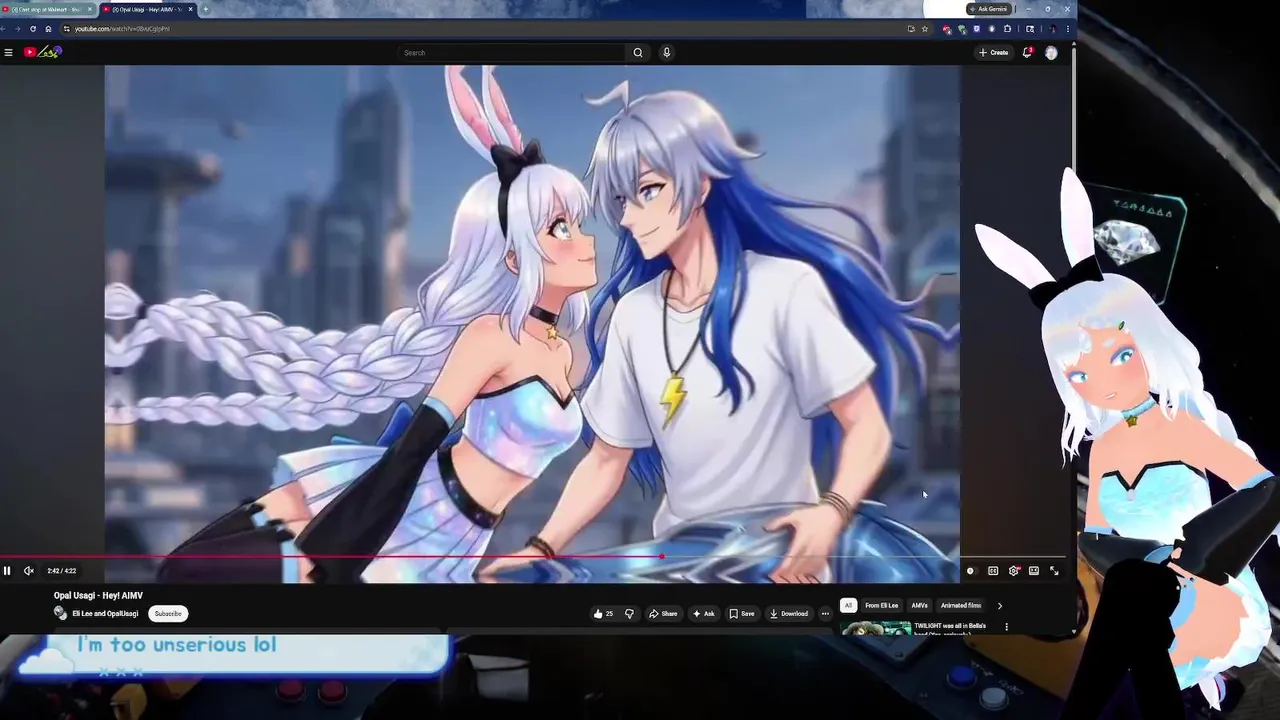1280x720 pixels.
Task: Click the Ask button below video
Action: [x=703, y=614]
